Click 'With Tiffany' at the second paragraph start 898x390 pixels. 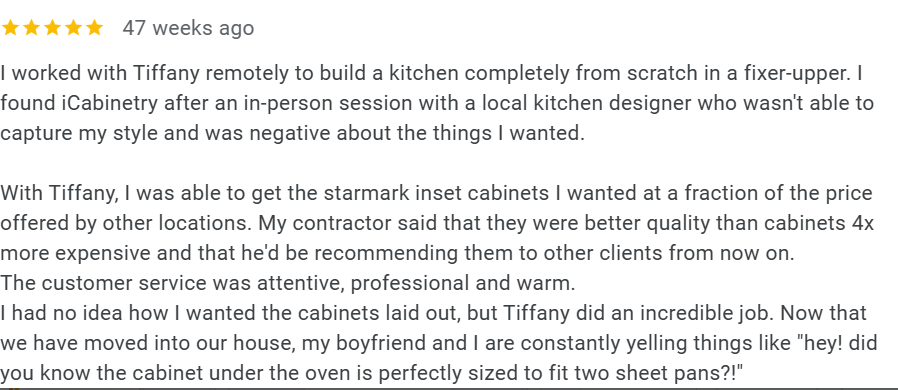tap(60, 193)
